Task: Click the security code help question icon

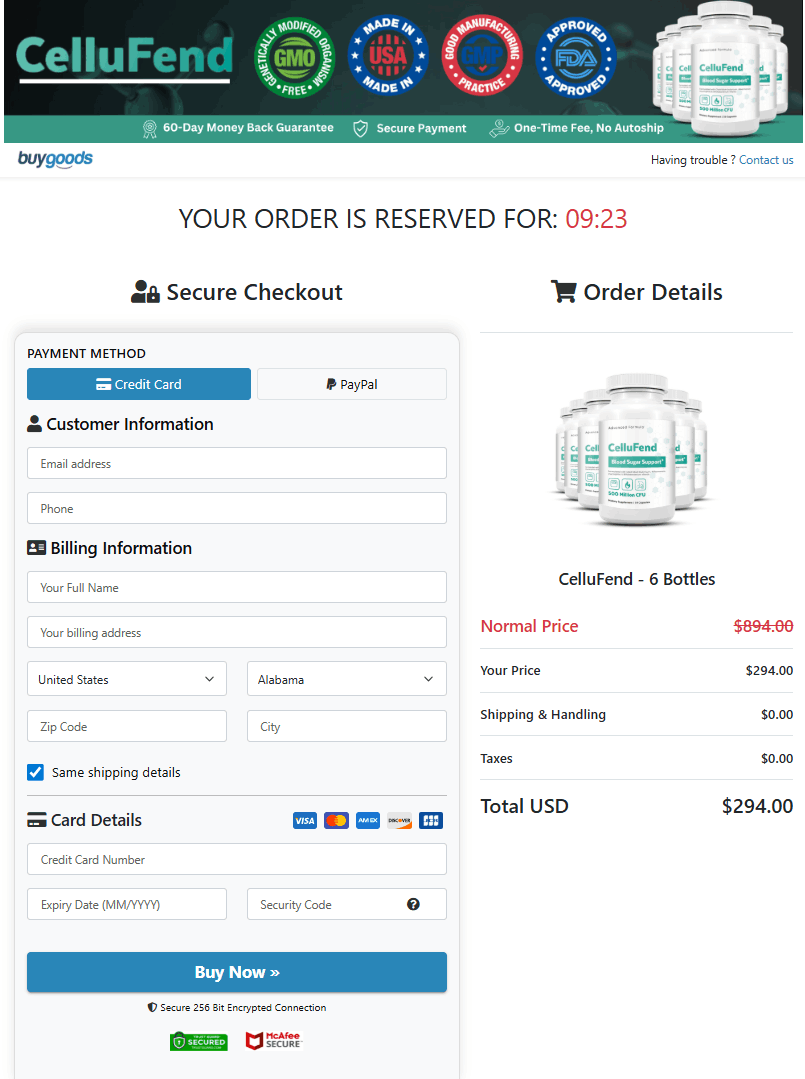Action: click(413, 904)
